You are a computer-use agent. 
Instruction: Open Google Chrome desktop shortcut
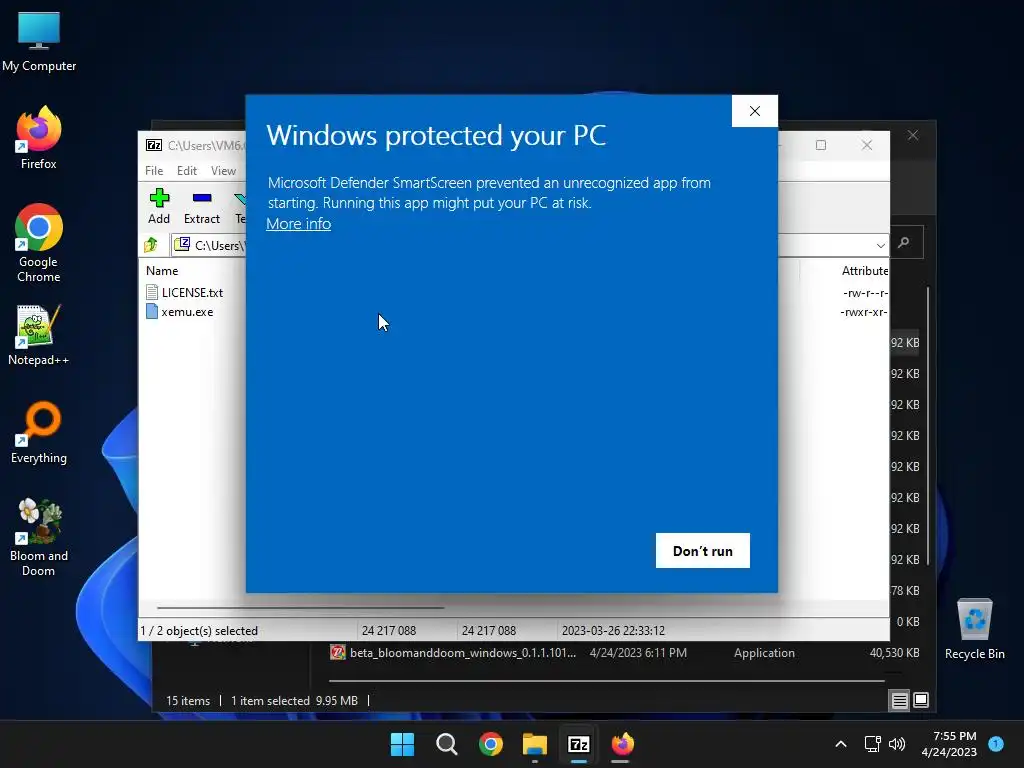coord(39,243)
